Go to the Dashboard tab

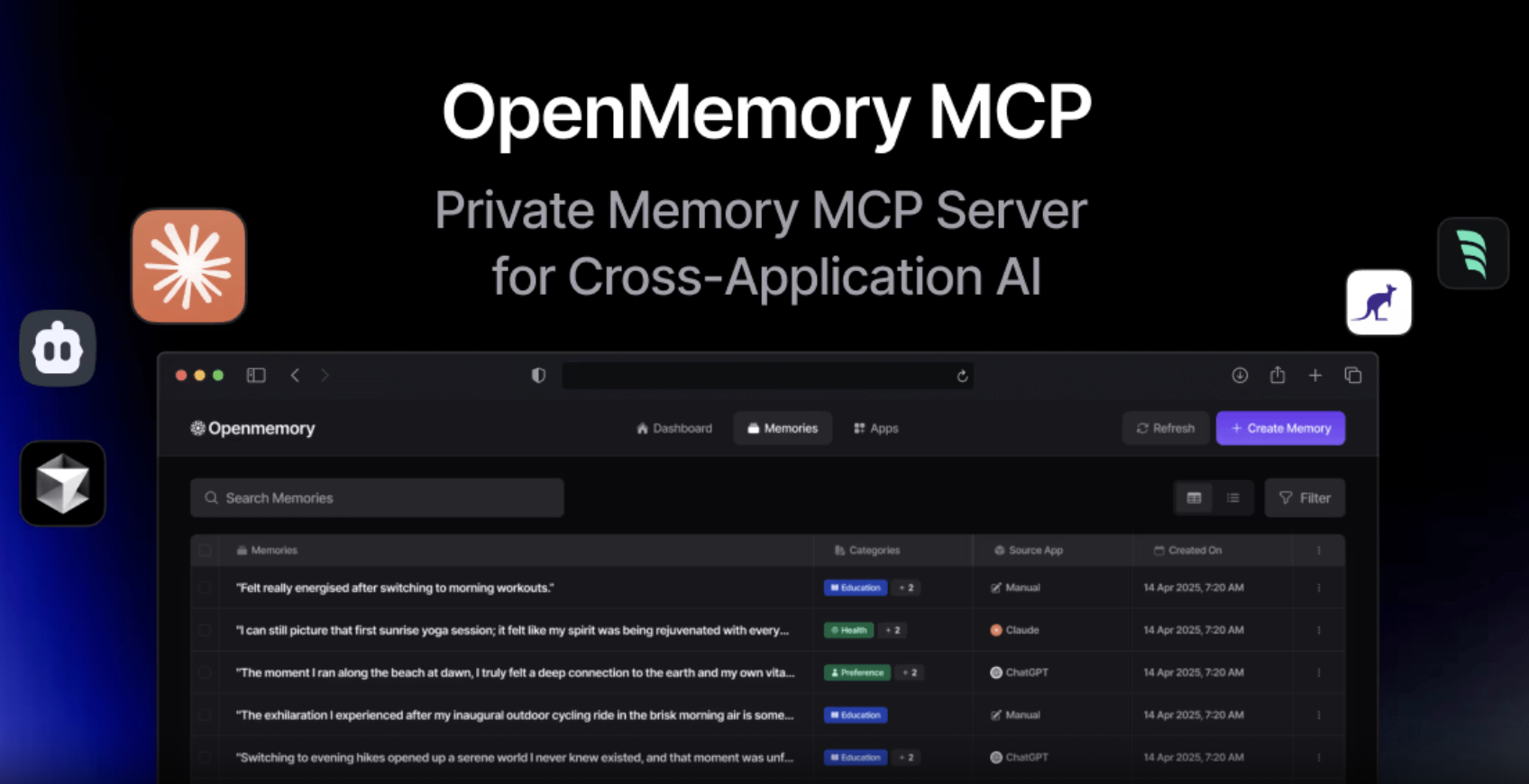674,428
